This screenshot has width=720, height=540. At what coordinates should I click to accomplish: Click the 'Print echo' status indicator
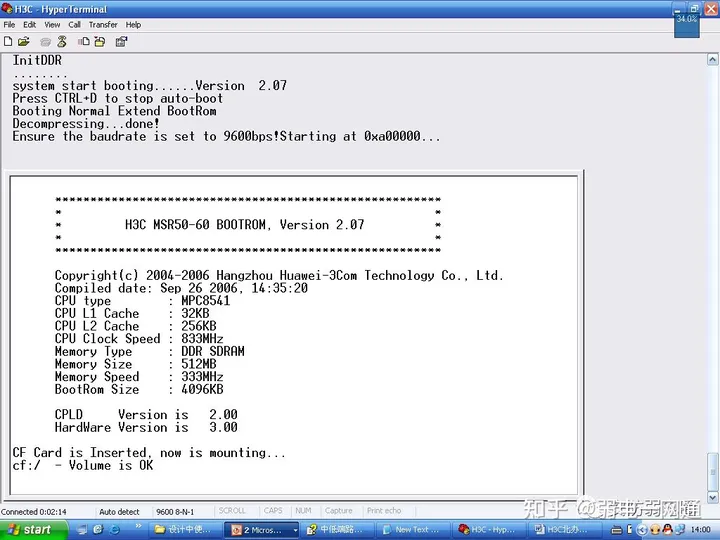click(x=384, y=511)
